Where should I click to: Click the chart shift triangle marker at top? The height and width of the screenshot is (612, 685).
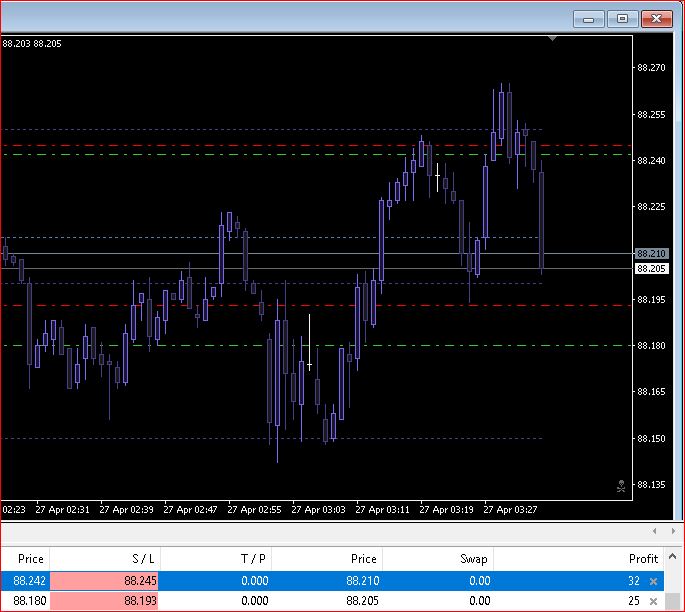coord(552,39)
